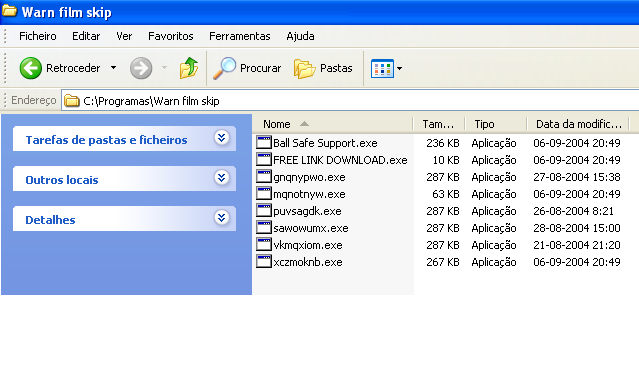Select file name sawowumx.exe

[x=311, y=228]
